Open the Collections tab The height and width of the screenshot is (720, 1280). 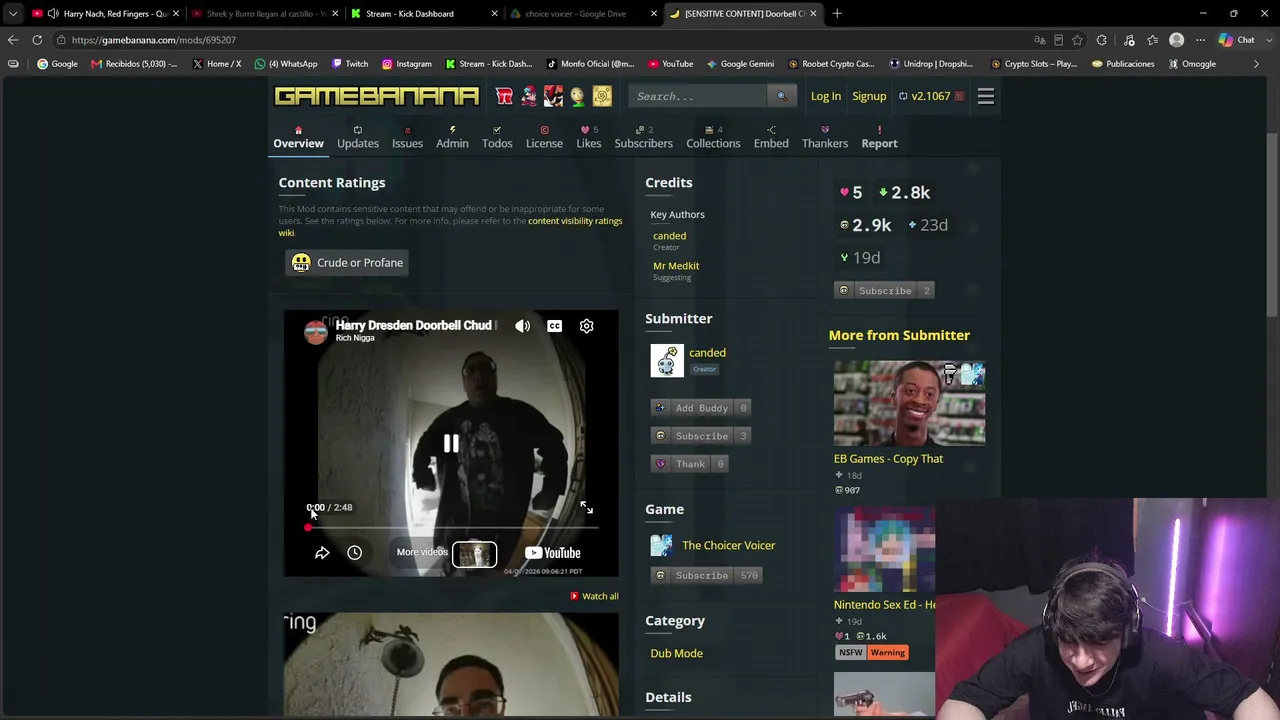[x=713, y=137]
